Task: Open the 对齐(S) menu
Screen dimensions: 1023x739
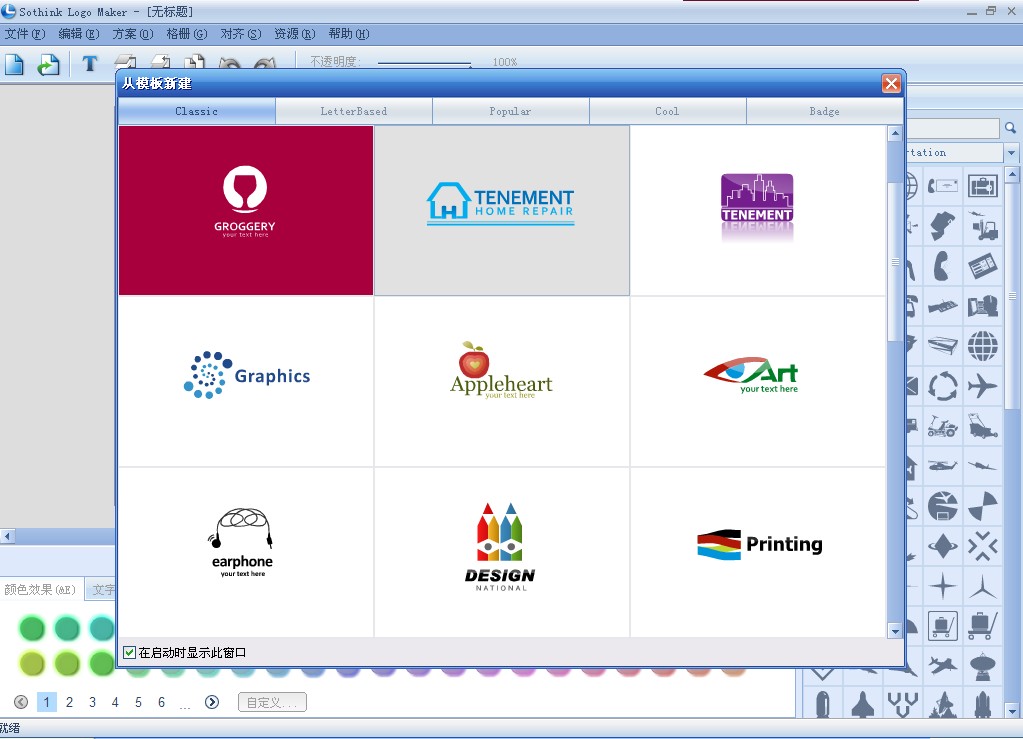Action: pyautogui.click(x=241, y=34)
